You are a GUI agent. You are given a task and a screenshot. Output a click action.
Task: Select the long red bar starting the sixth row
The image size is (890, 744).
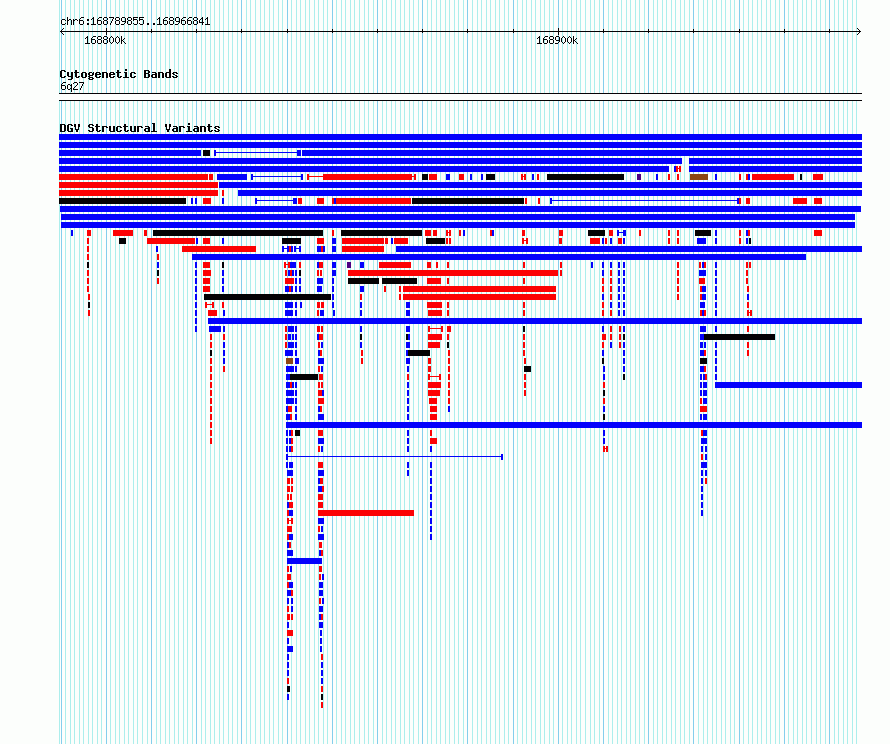pos(133,177)
